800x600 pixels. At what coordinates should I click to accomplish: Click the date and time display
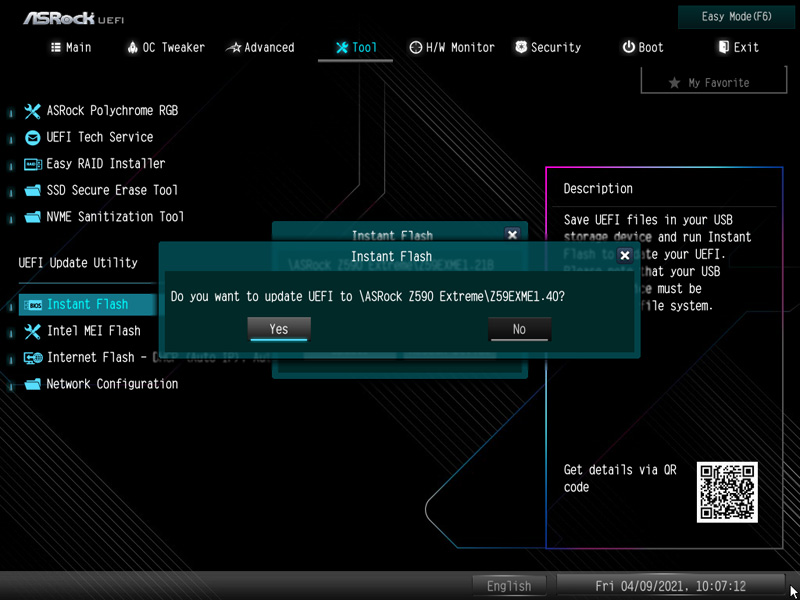(670, 586)
